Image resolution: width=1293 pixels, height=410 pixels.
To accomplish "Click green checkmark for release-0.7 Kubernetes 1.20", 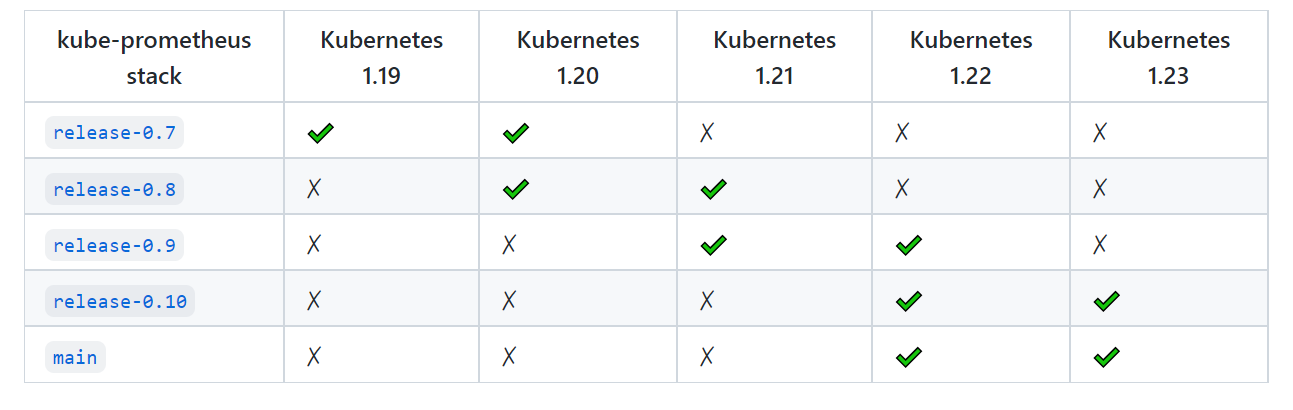I will click(x=516, y=133).
